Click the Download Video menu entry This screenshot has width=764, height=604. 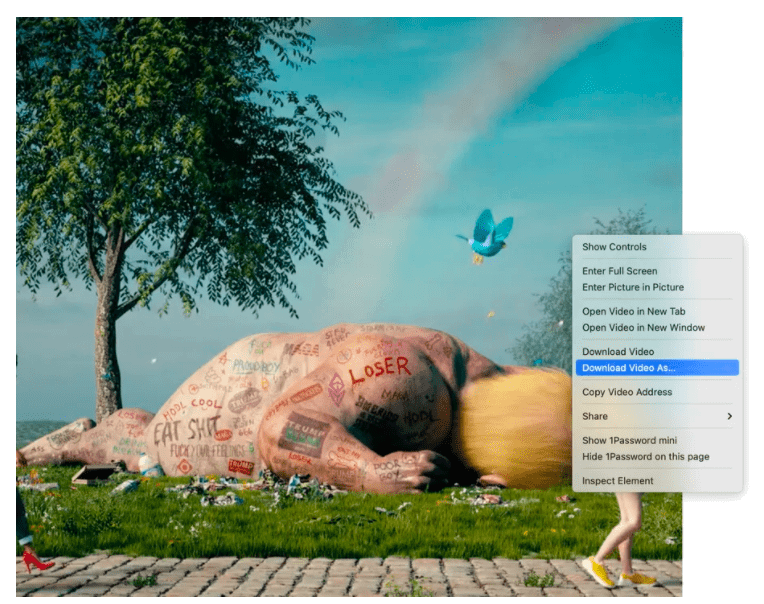(x=617, y=352)
